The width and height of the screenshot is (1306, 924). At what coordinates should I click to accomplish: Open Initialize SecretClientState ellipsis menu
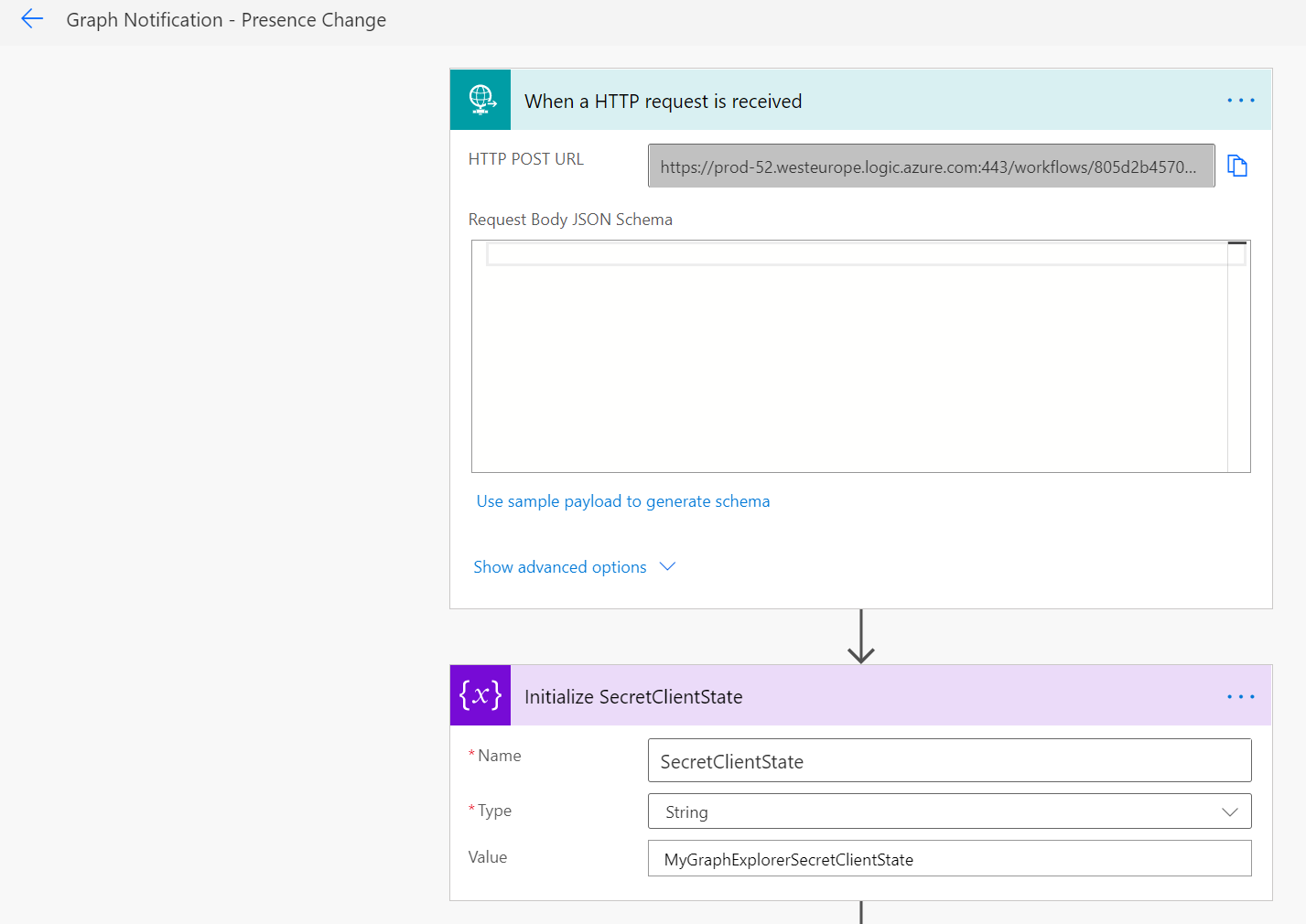pyautogui.click(x=1241, y=697)
